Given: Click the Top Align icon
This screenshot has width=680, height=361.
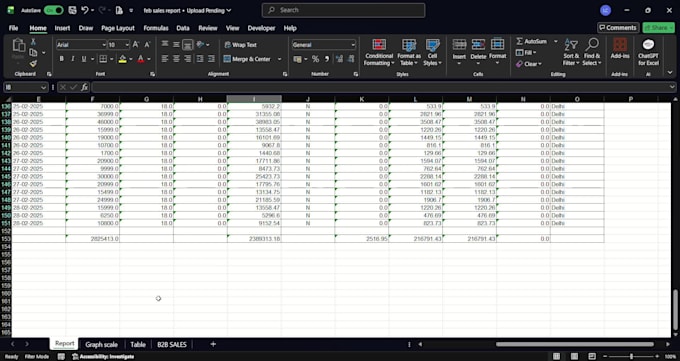Looking at the screenshot, I should [x=165, y=44].
